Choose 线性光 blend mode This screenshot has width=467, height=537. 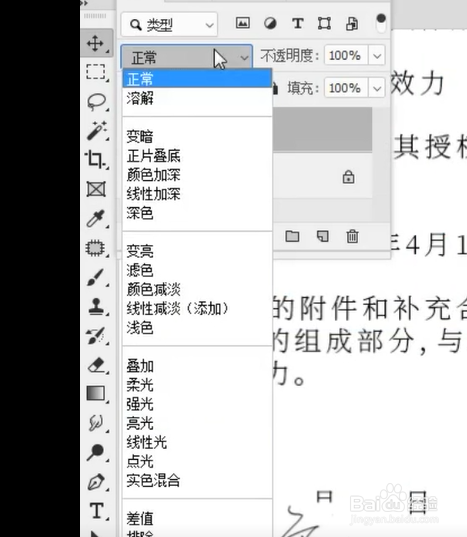click(x=197, y=442)
